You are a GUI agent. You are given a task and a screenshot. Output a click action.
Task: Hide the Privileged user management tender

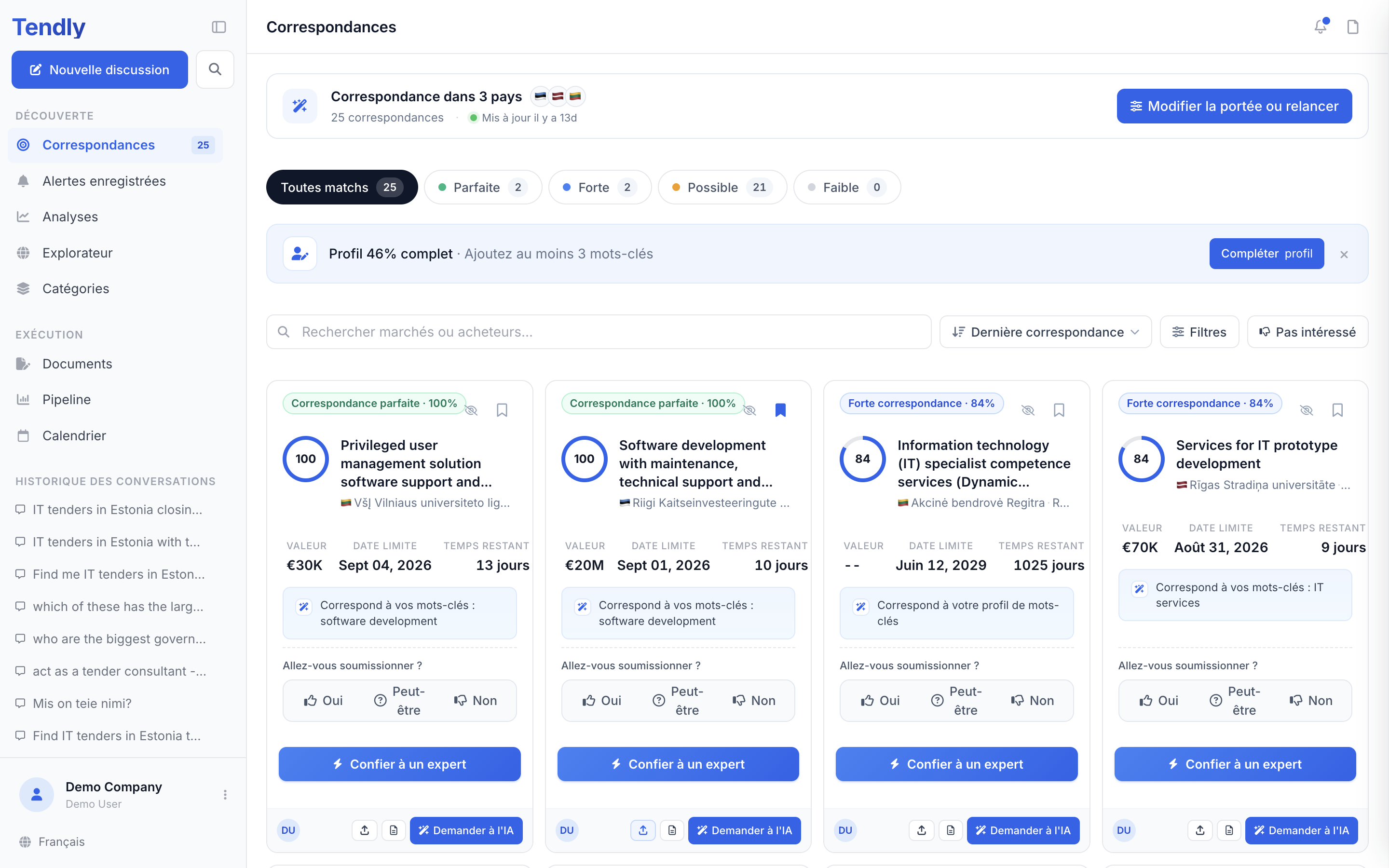click(x=471, y=410)
